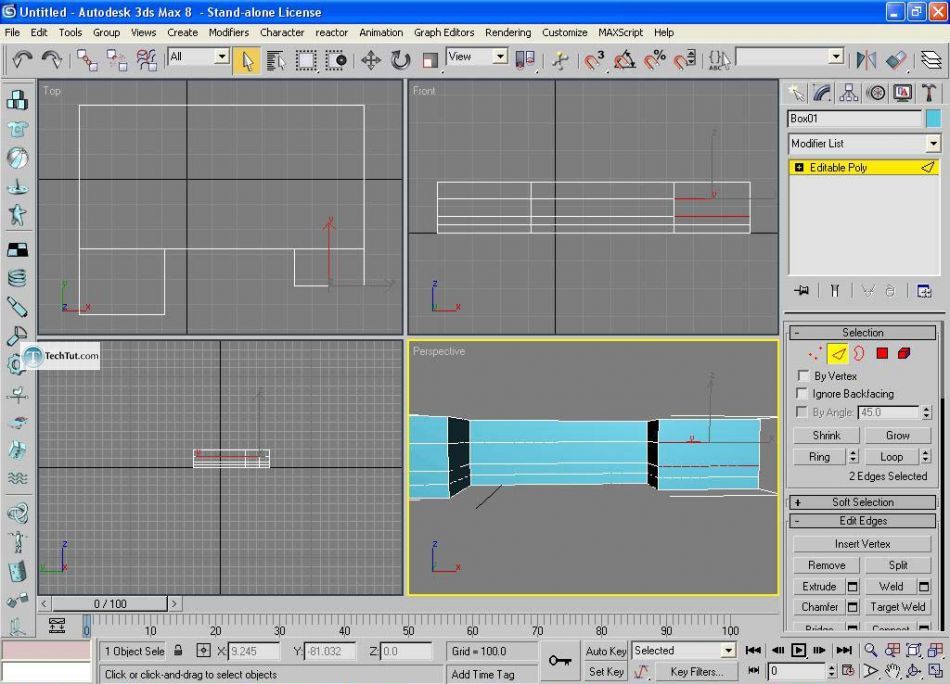Choose the Rectangular Selection Region tool
Screen dimensions: 950x684
click(306, 61)
